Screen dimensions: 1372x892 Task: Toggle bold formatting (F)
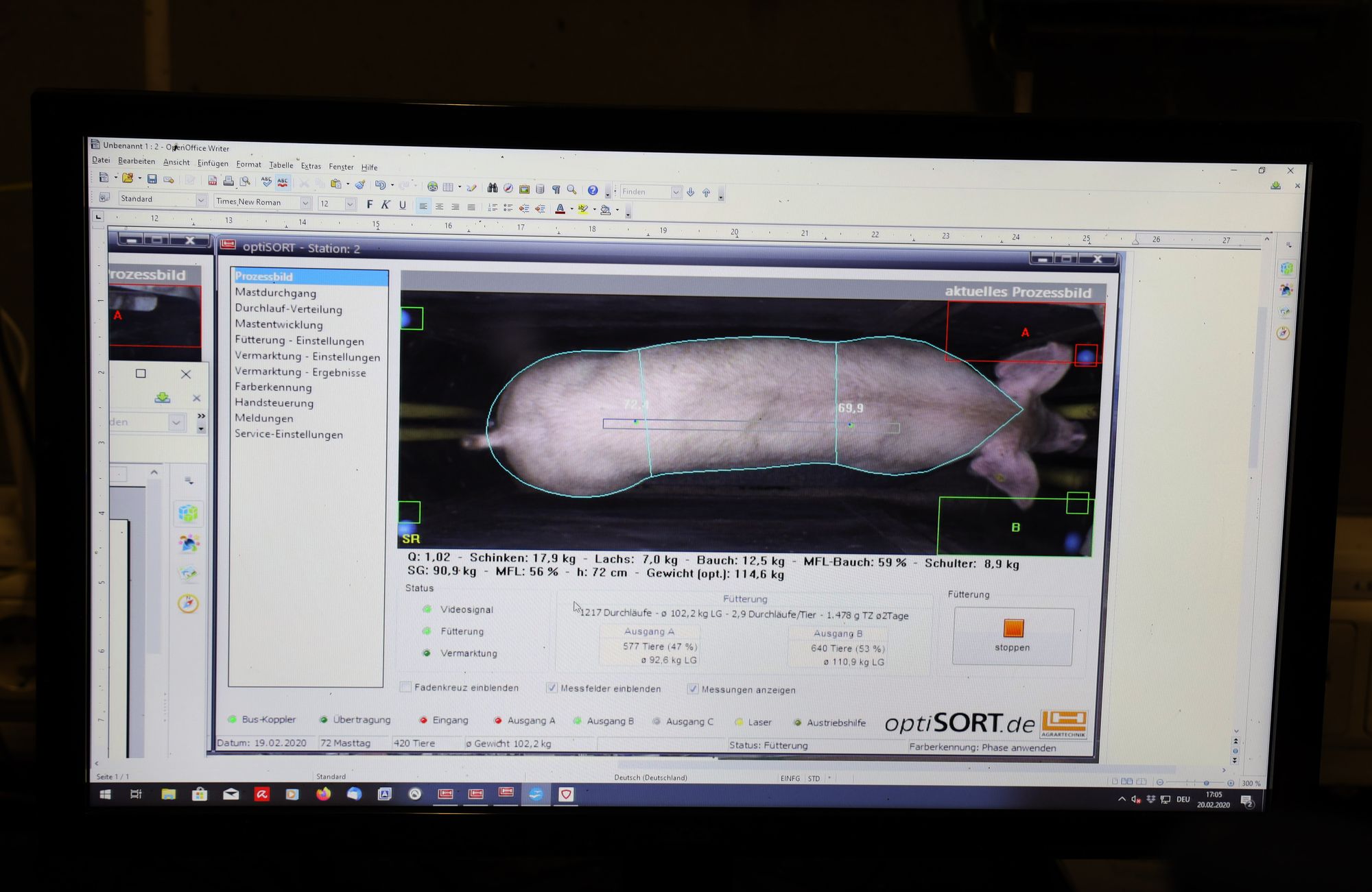369,204
